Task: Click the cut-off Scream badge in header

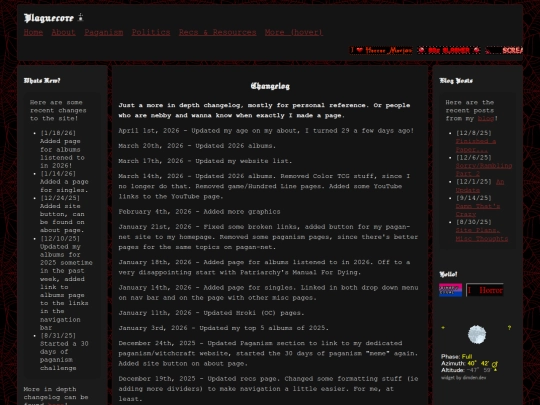Action: [504, 50]
